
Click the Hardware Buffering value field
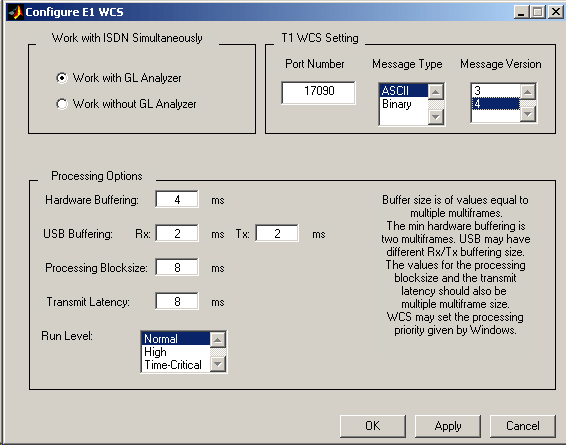point(177,199)
